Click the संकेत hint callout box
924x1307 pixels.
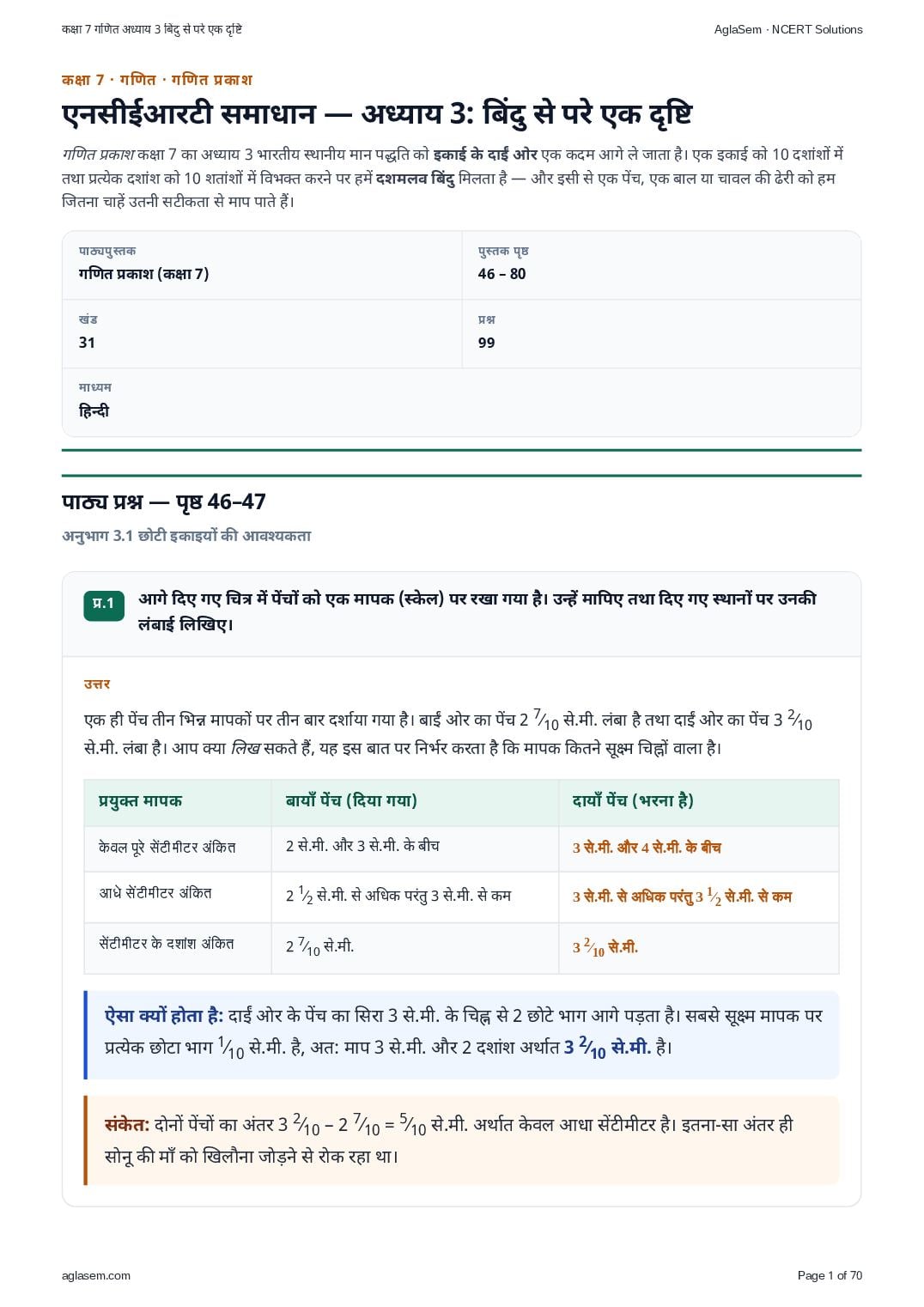click(461, 1140)
